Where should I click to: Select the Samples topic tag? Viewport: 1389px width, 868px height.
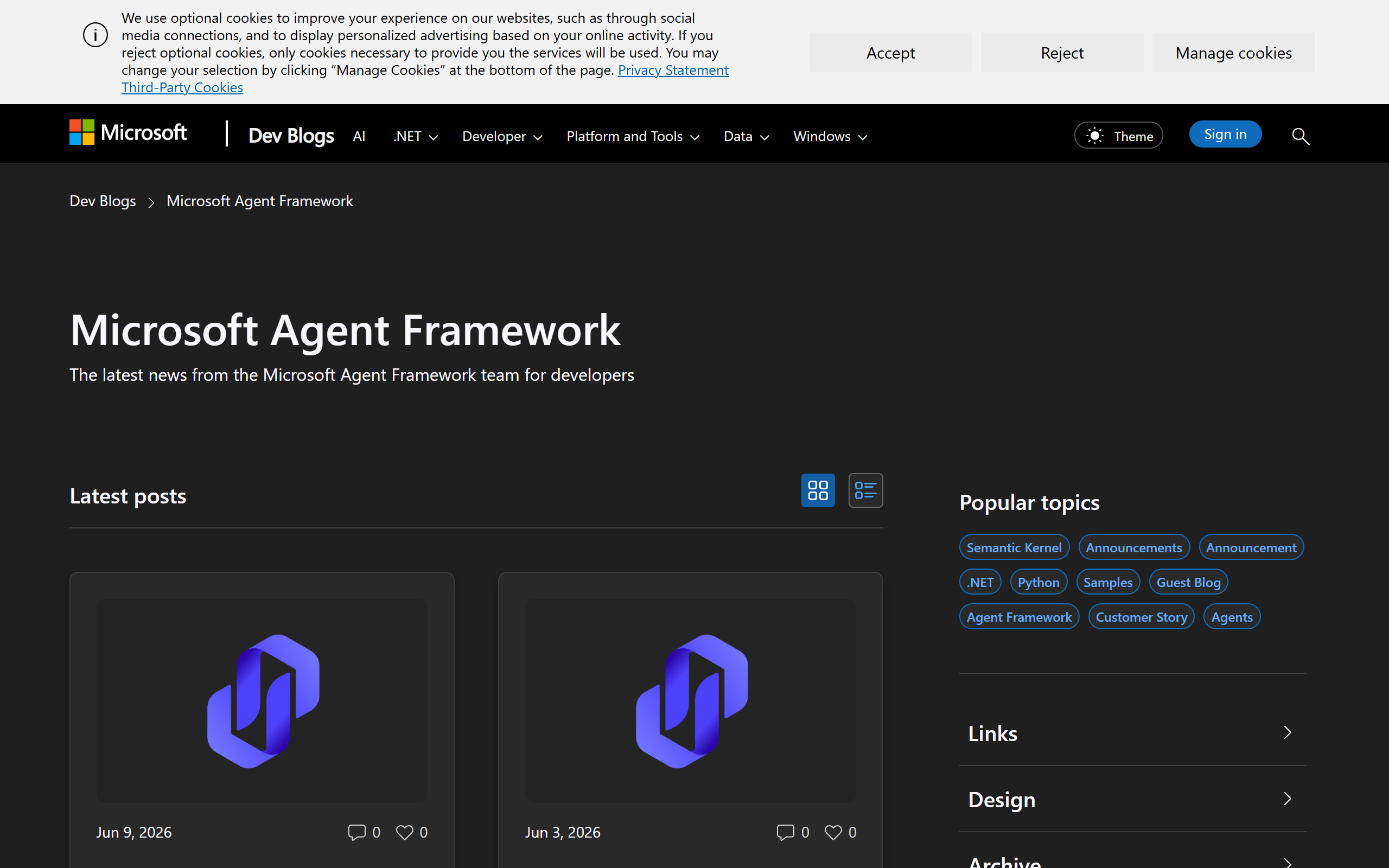pos(1108,582)
